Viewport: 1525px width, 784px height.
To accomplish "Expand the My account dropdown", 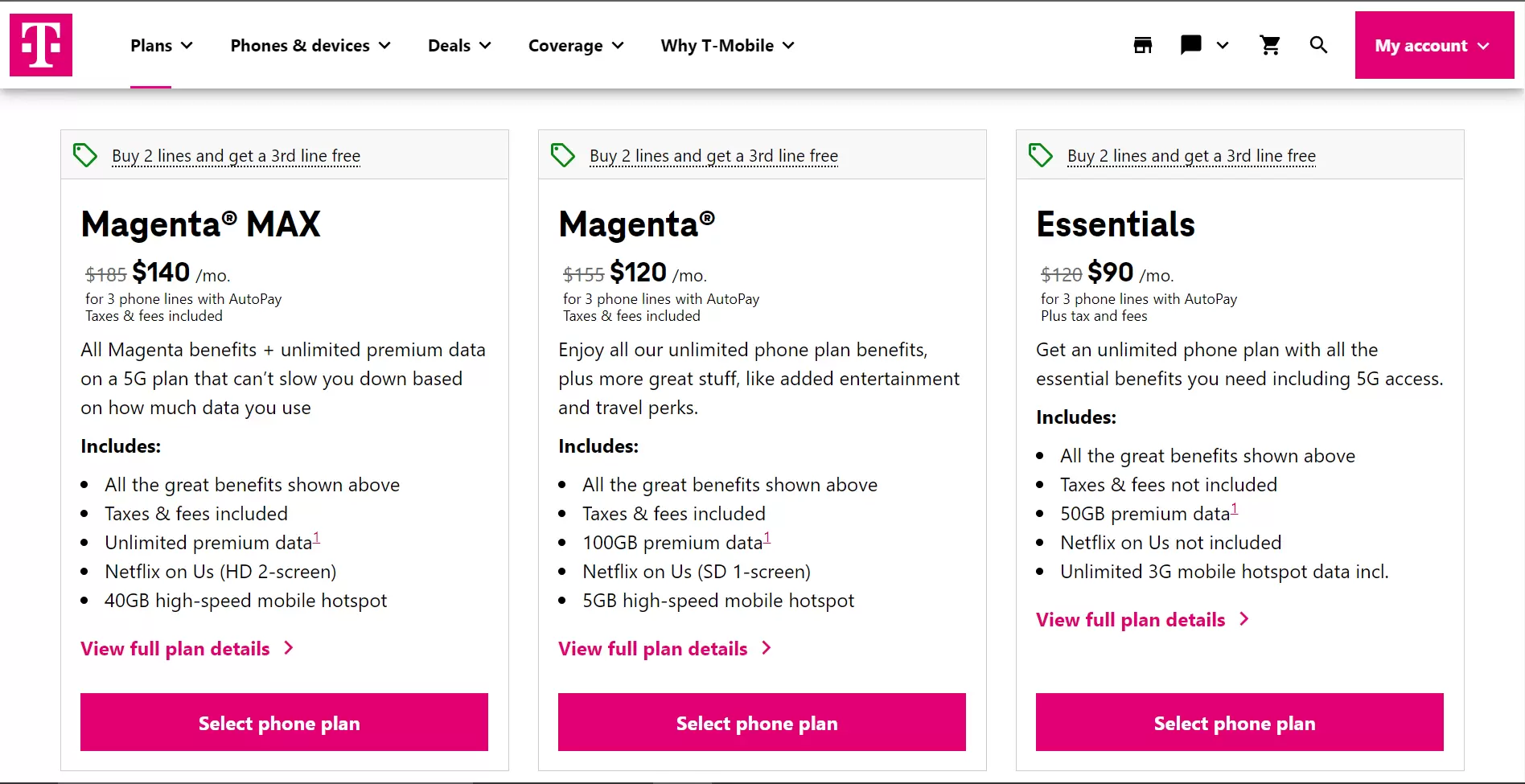I will point(1433,45).
